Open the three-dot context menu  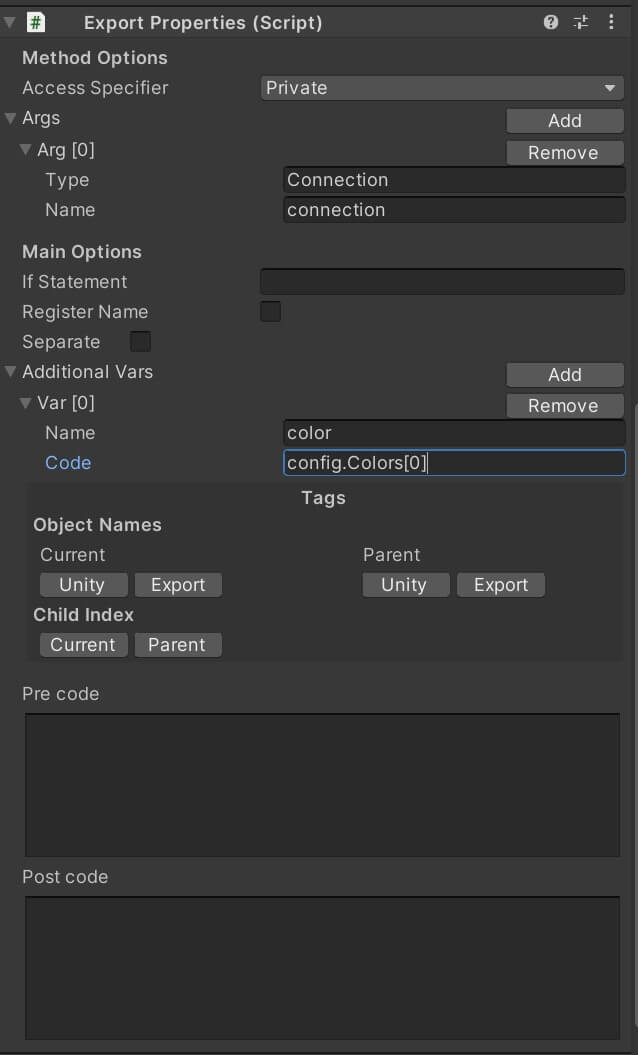[611, 21]
